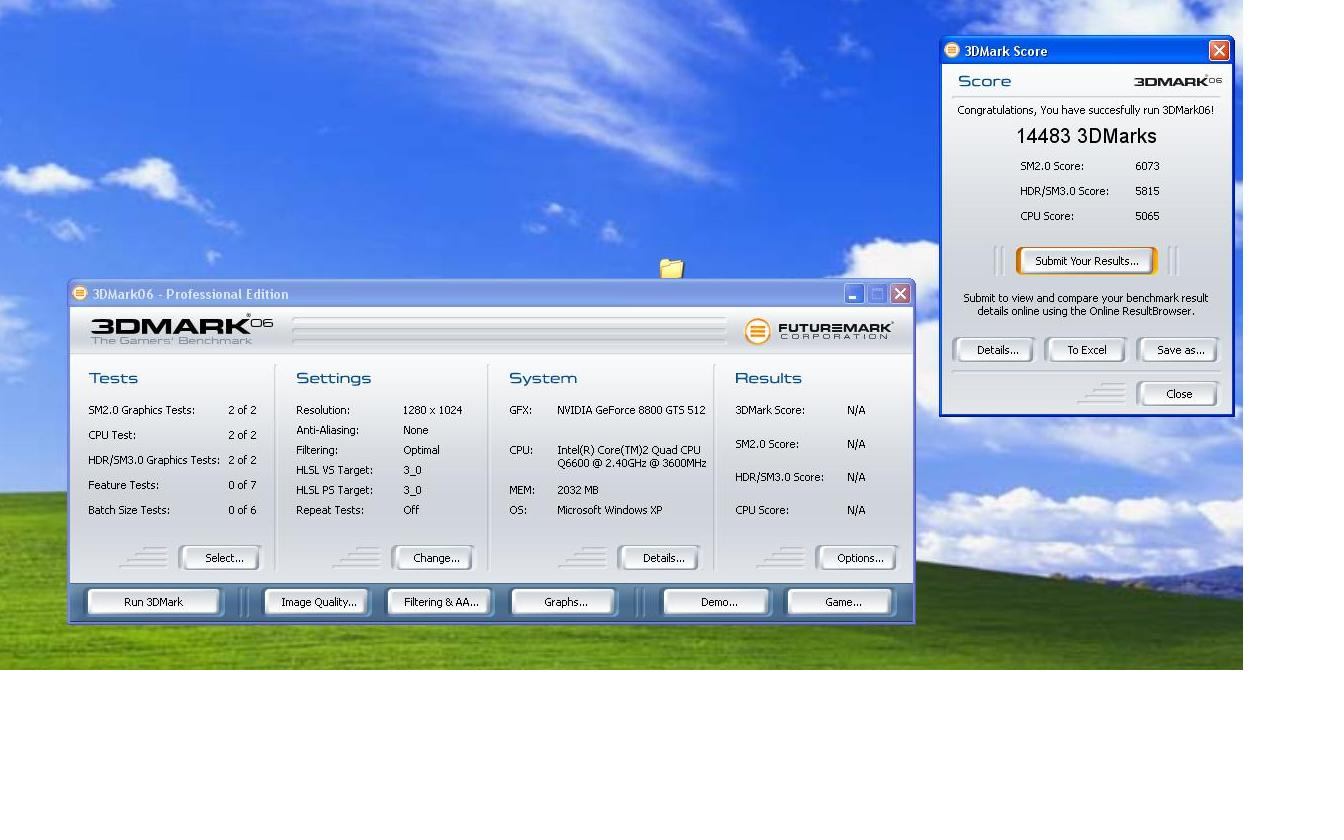1344x840 pixels.
Task: Click the 2032 MB memory value
Action: click(x=578, y=490)
